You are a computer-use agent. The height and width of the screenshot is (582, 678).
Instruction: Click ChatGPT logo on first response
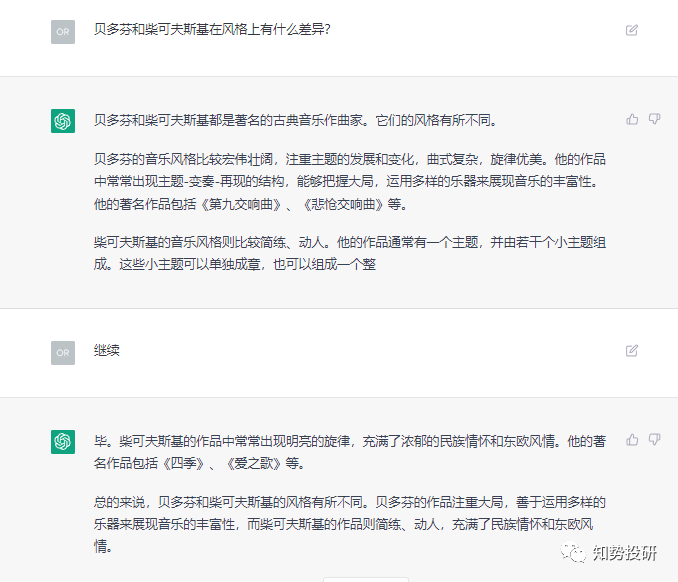[63, 121]
